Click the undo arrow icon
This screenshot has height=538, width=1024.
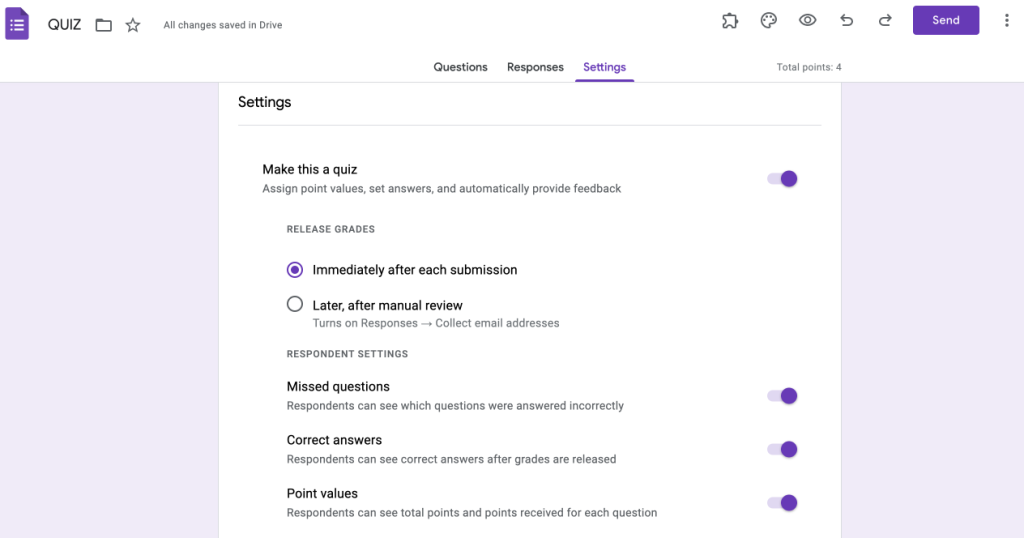click(846, 20)
